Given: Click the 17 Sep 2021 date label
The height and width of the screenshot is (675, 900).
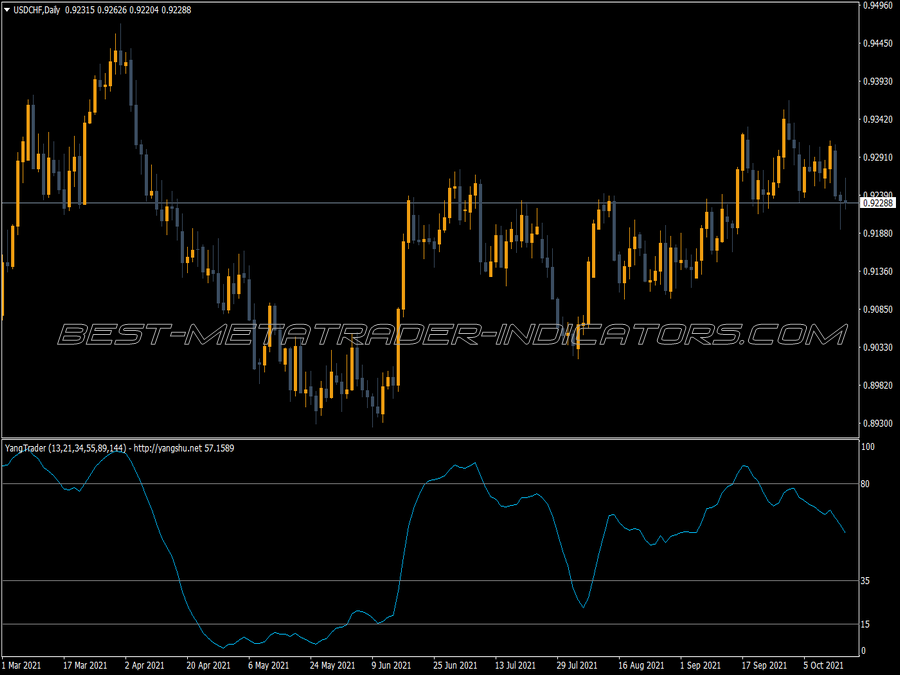Looking at the screenshot, I should pyautogui.click(x=764, y=666).
